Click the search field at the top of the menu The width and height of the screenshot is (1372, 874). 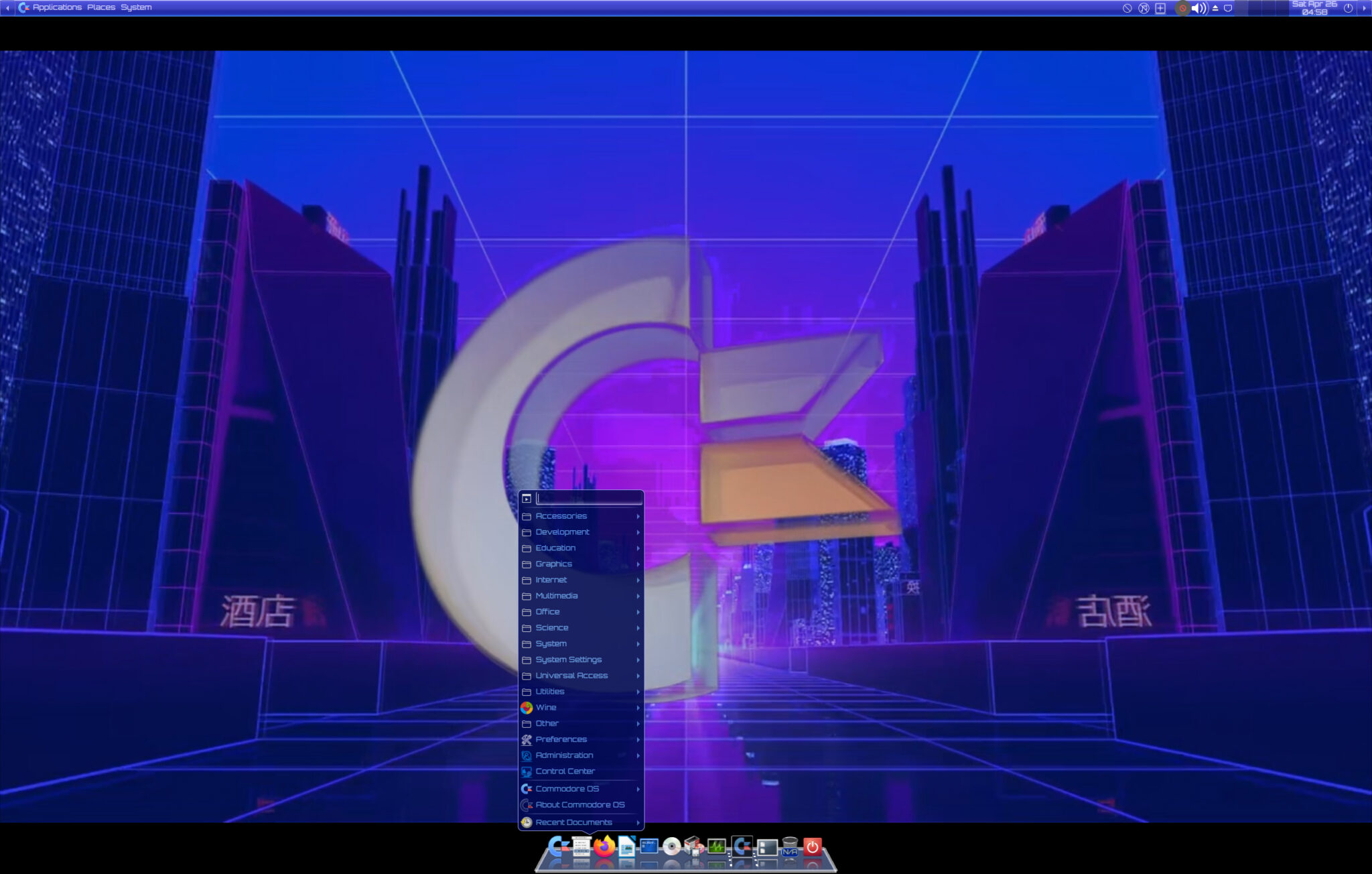(x=590, y=499)
